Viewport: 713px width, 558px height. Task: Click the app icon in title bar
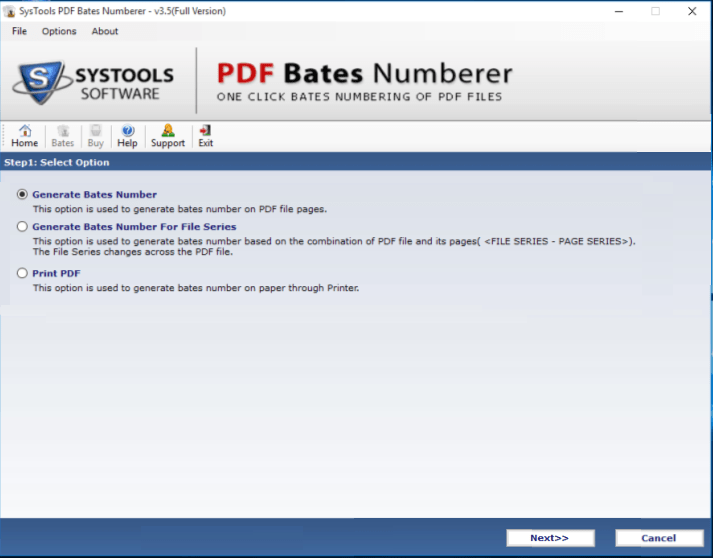[9, 11]
